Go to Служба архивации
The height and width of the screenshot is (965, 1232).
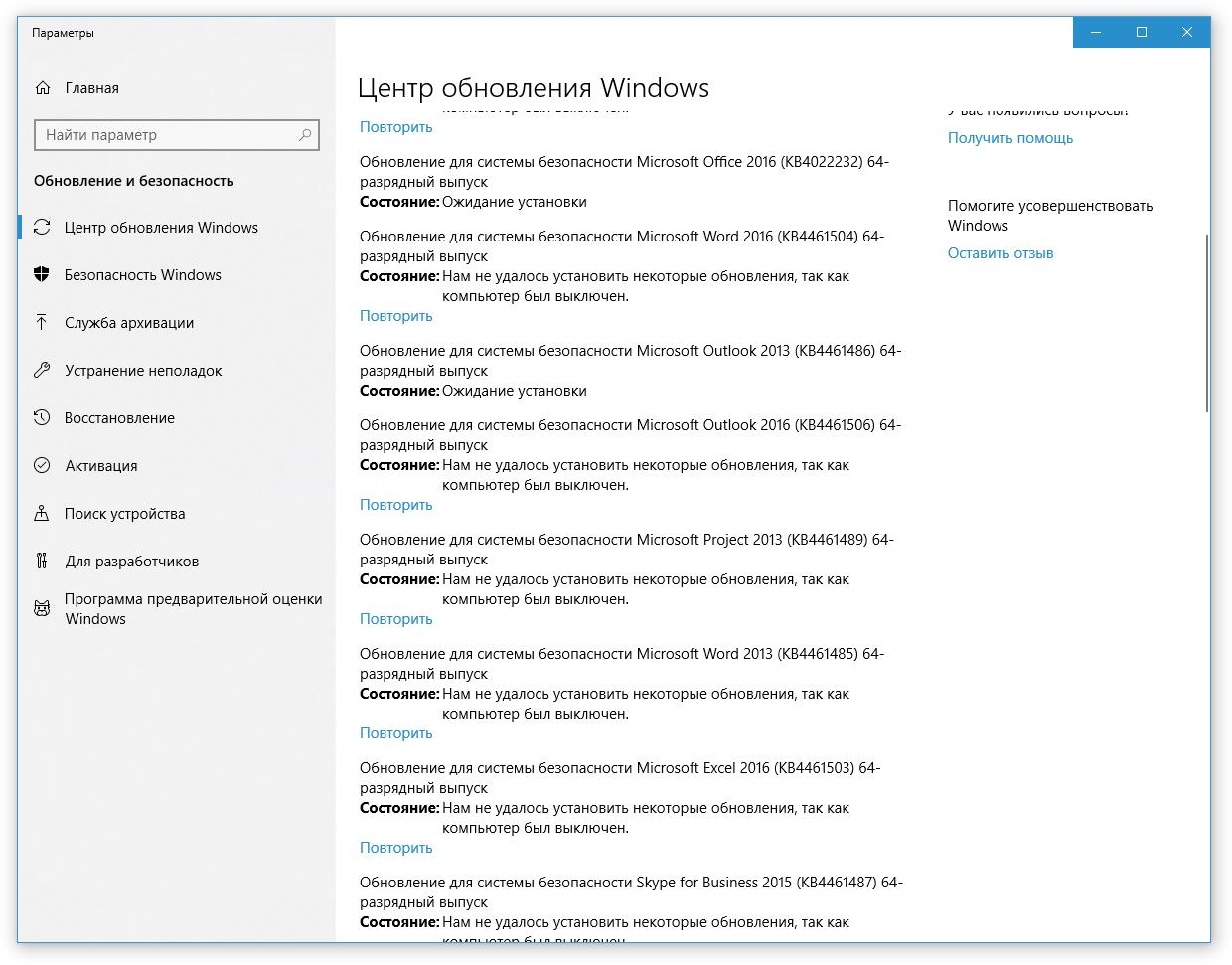(177, 322)
